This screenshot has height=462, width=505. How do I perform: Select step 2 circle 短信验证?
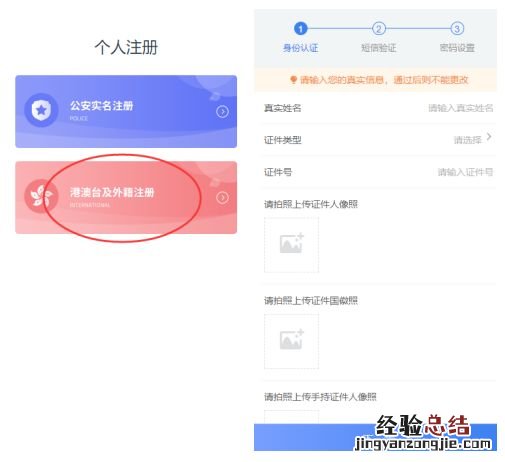pyautogui.click(x=379, y=29)
